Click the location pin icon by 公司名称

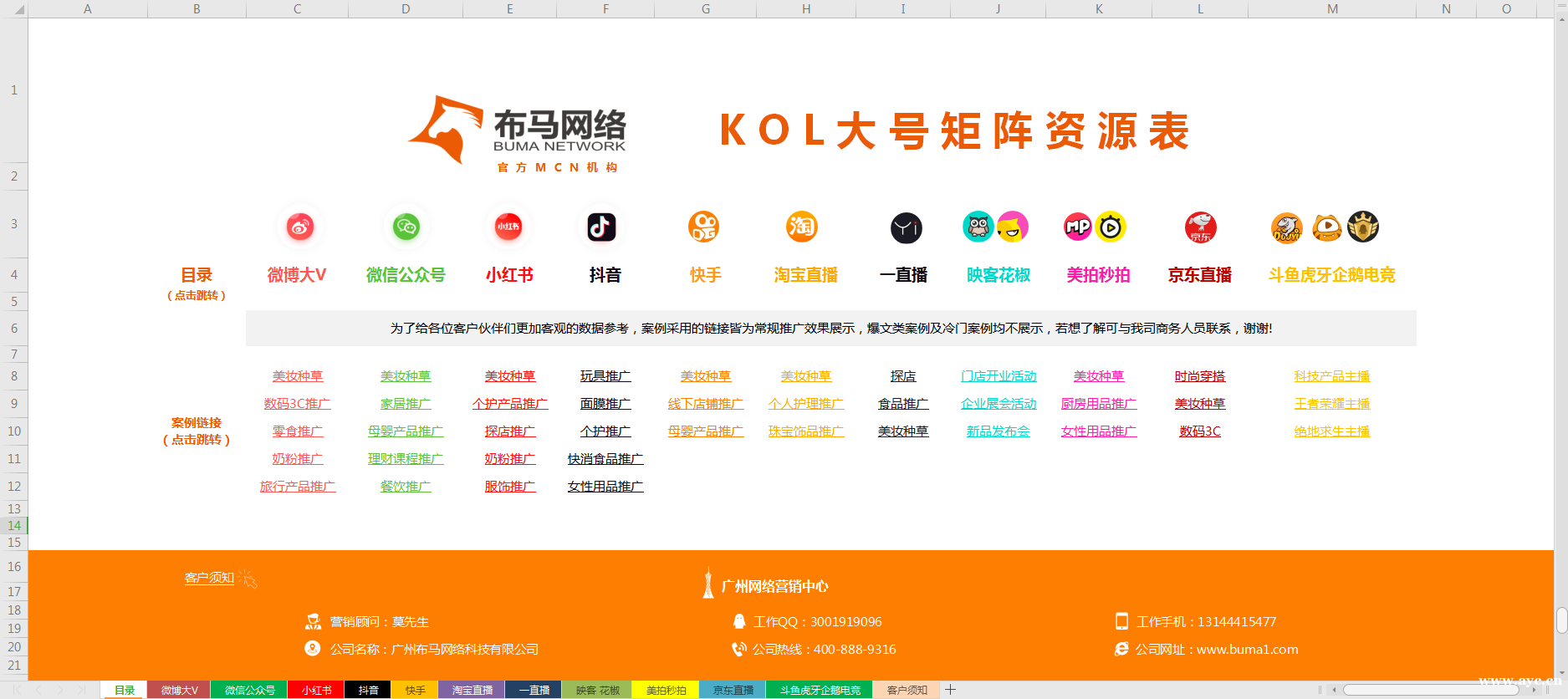(313, 648)
